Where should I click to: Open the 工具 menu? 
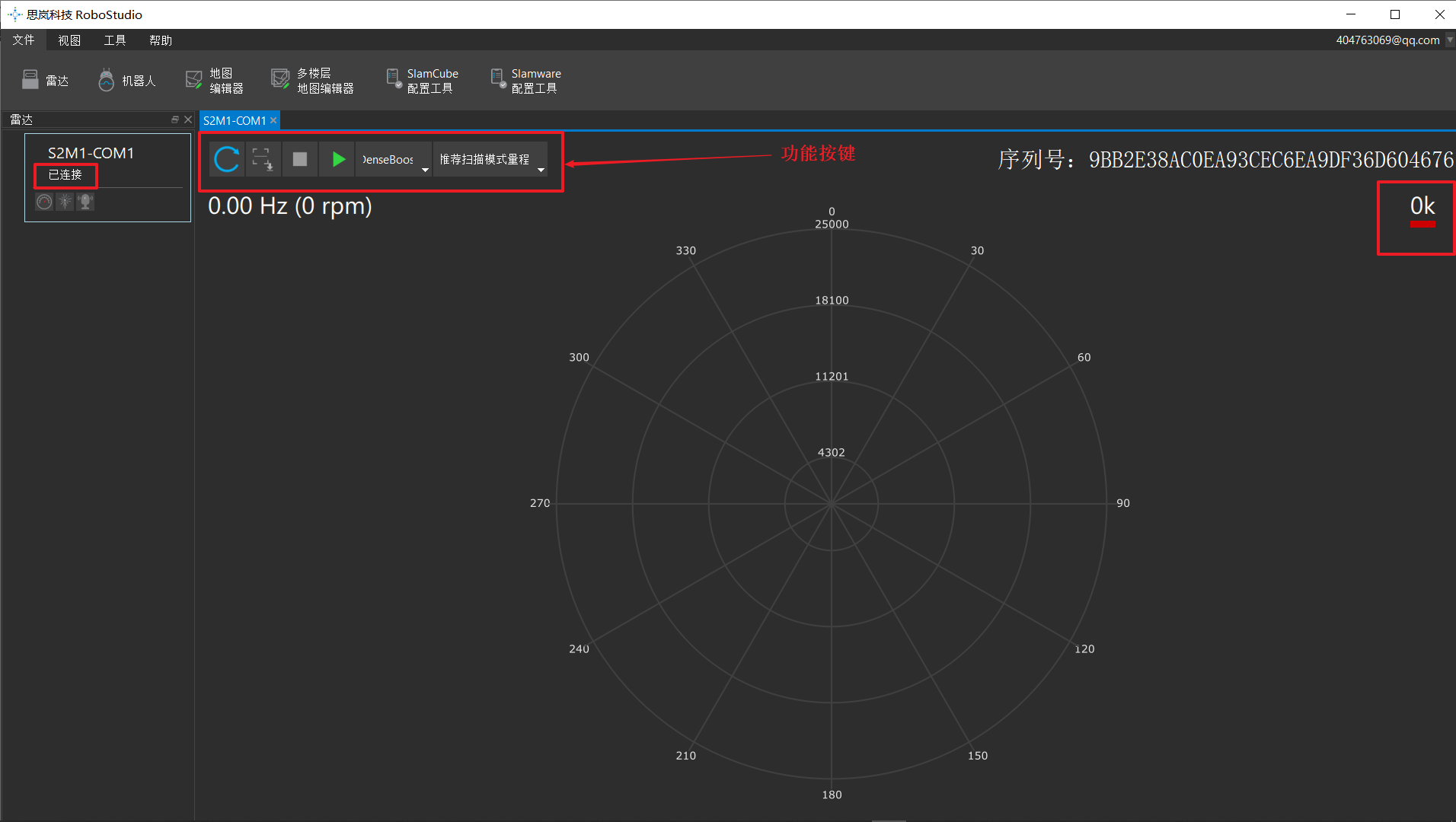115,40
